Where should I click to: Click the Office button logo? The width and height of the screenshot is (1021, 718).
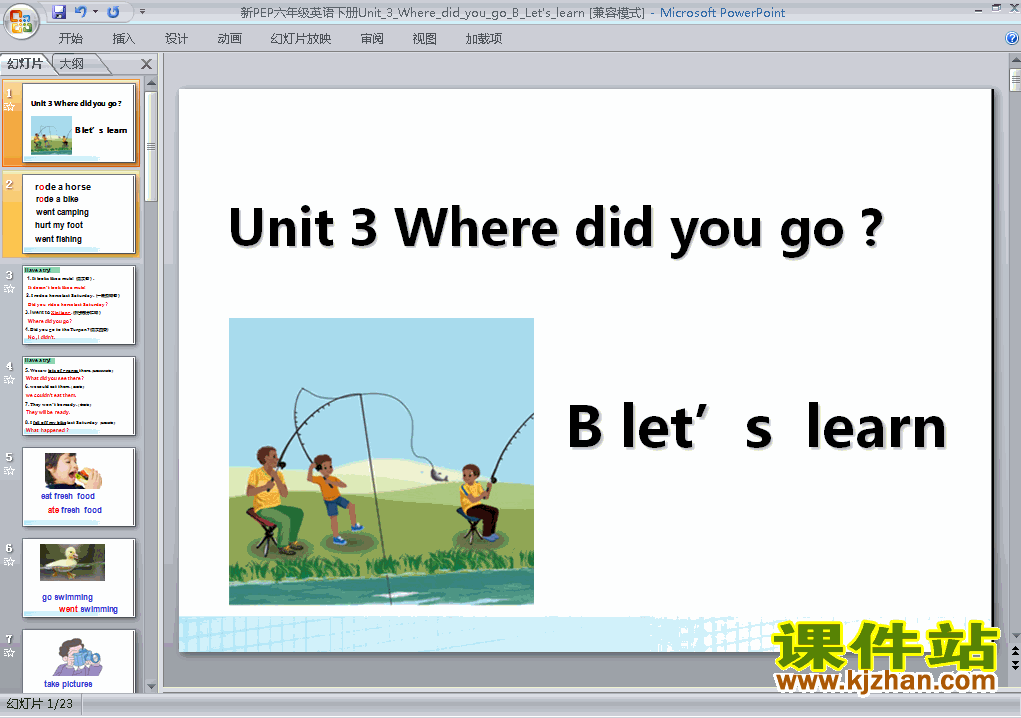click(21, 21)
